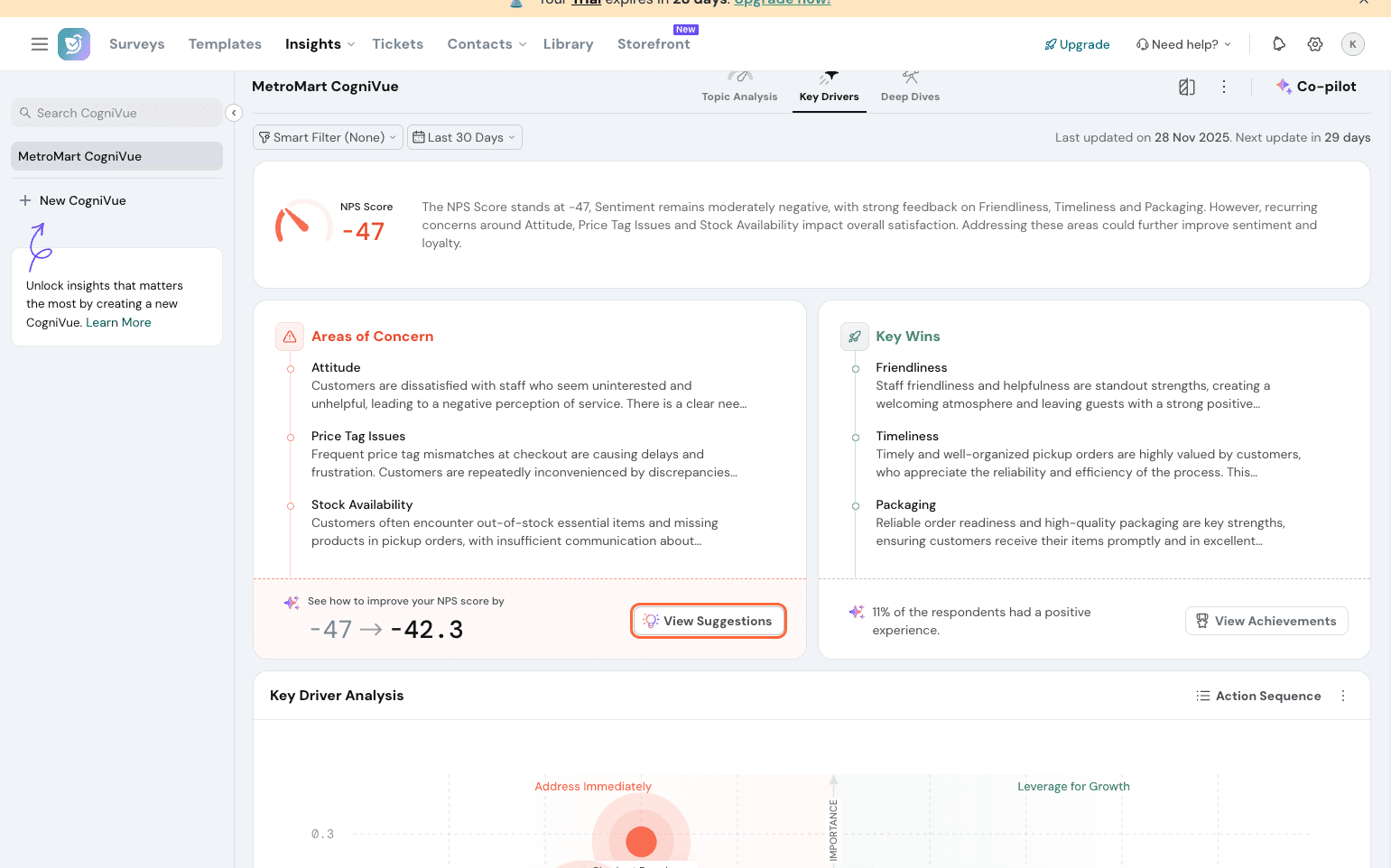
Task: Toggle the Action Sequence view
Action: pos(1258,696)
